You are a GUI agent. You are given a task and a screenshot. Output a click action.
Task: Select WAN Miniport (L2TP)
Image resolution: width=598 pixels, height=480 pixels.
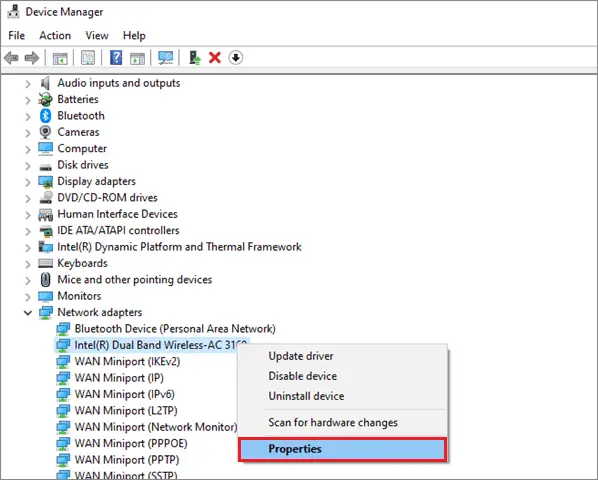(x=126, y=411)
